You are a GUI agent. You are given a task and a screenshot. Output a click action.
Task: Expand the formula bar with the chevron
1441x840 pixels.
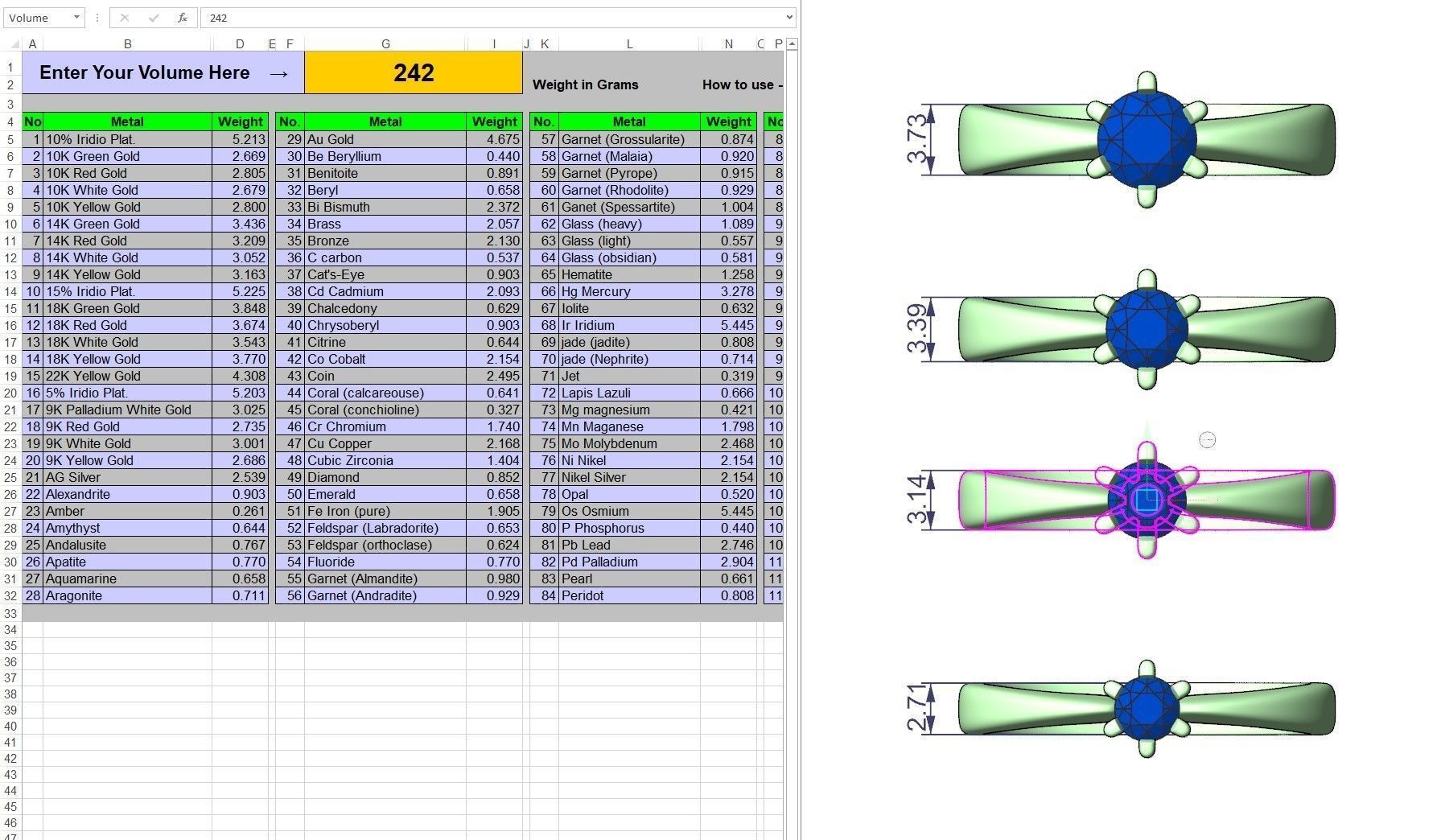coord(789,18)
